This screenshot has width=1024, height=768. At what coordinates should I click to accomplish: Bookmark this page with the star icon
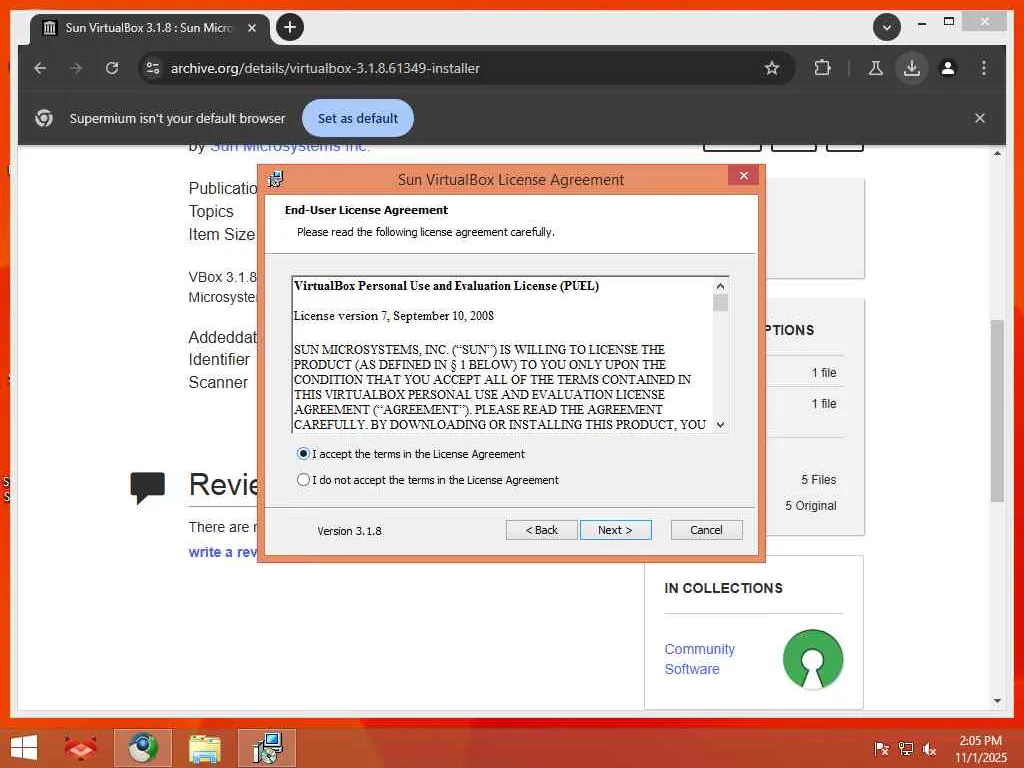pos(772,68)
